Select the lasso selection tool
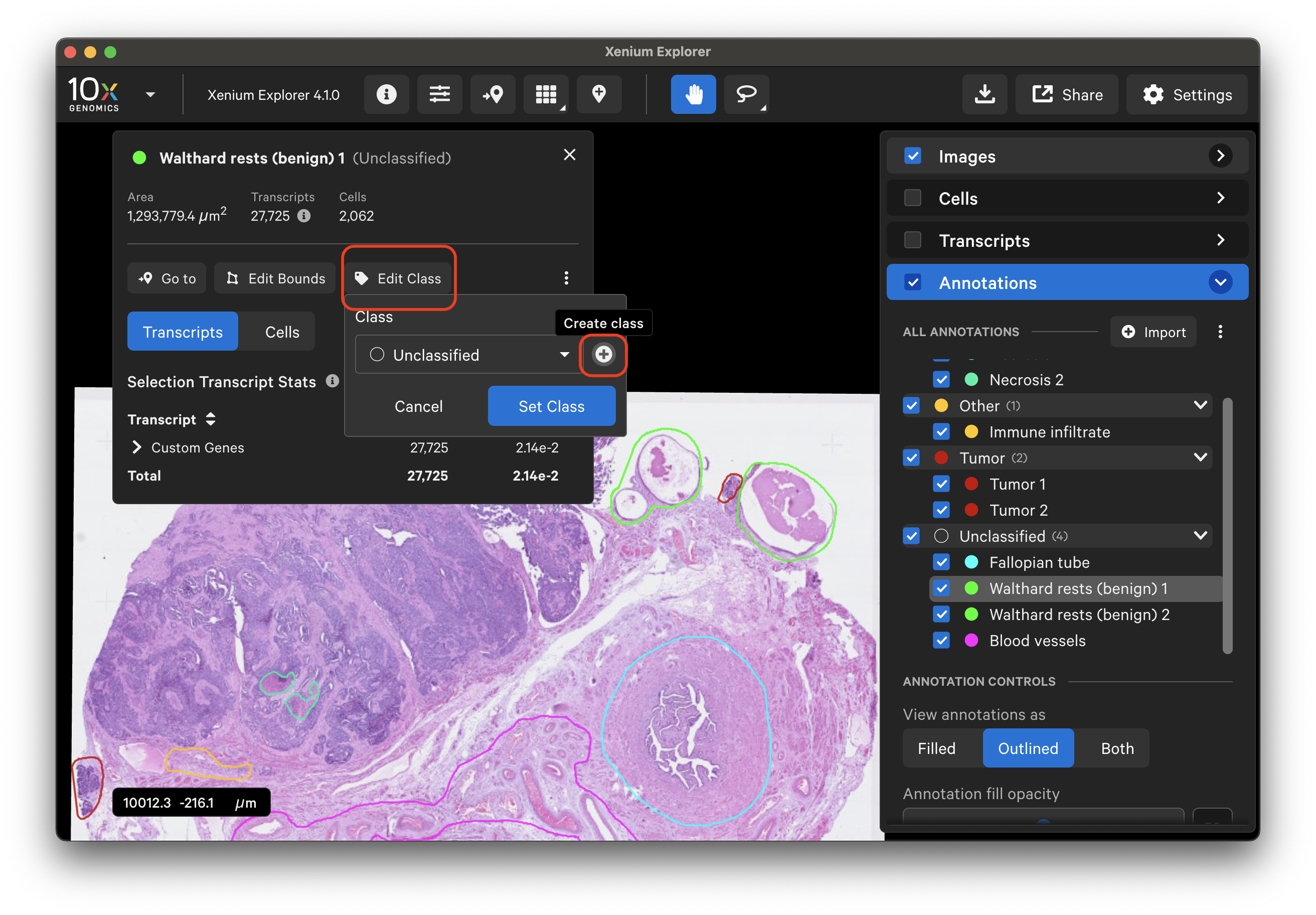 point(746,95)
